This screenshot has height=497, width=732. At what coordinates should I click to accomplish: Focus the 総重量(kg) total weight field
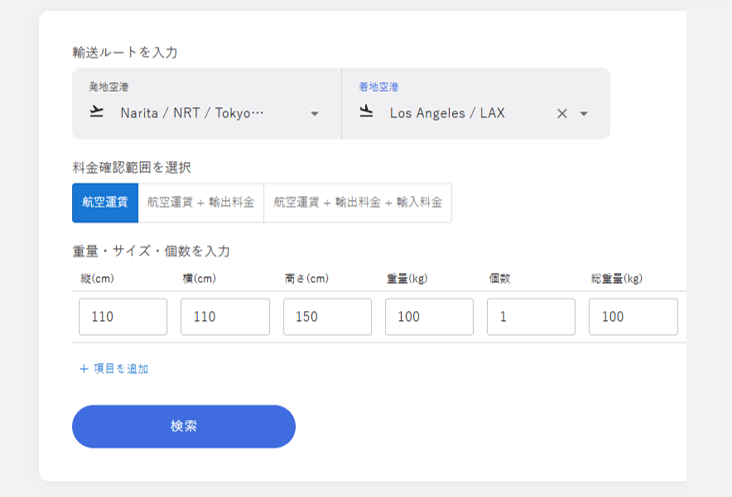coord(633,317)
